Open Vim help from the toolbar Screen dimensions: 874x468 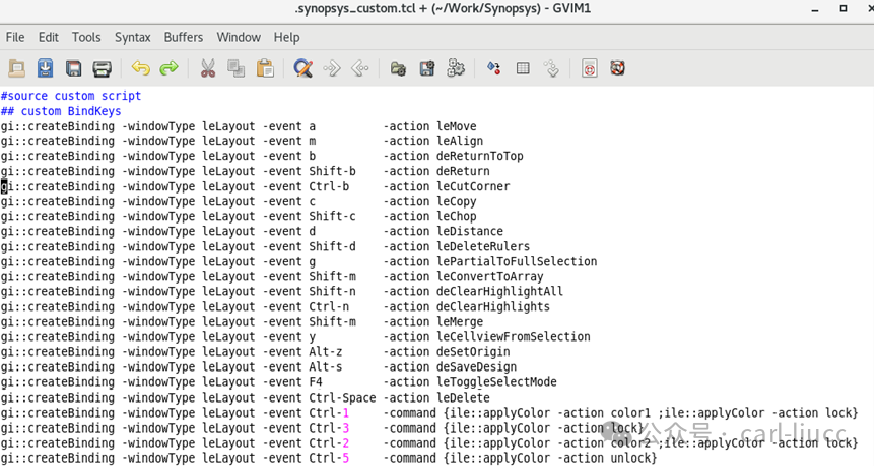click(x=590, y=69)
